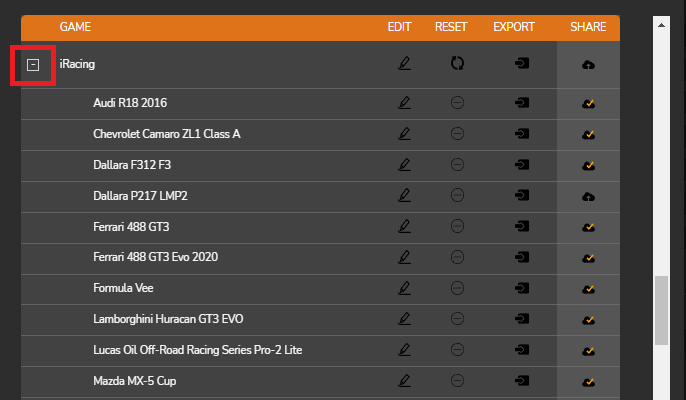This screenshot has height=400, width=686.
Task: Export Ferrari 488 GT3 Evo 2020 profile
Action: 522,257
